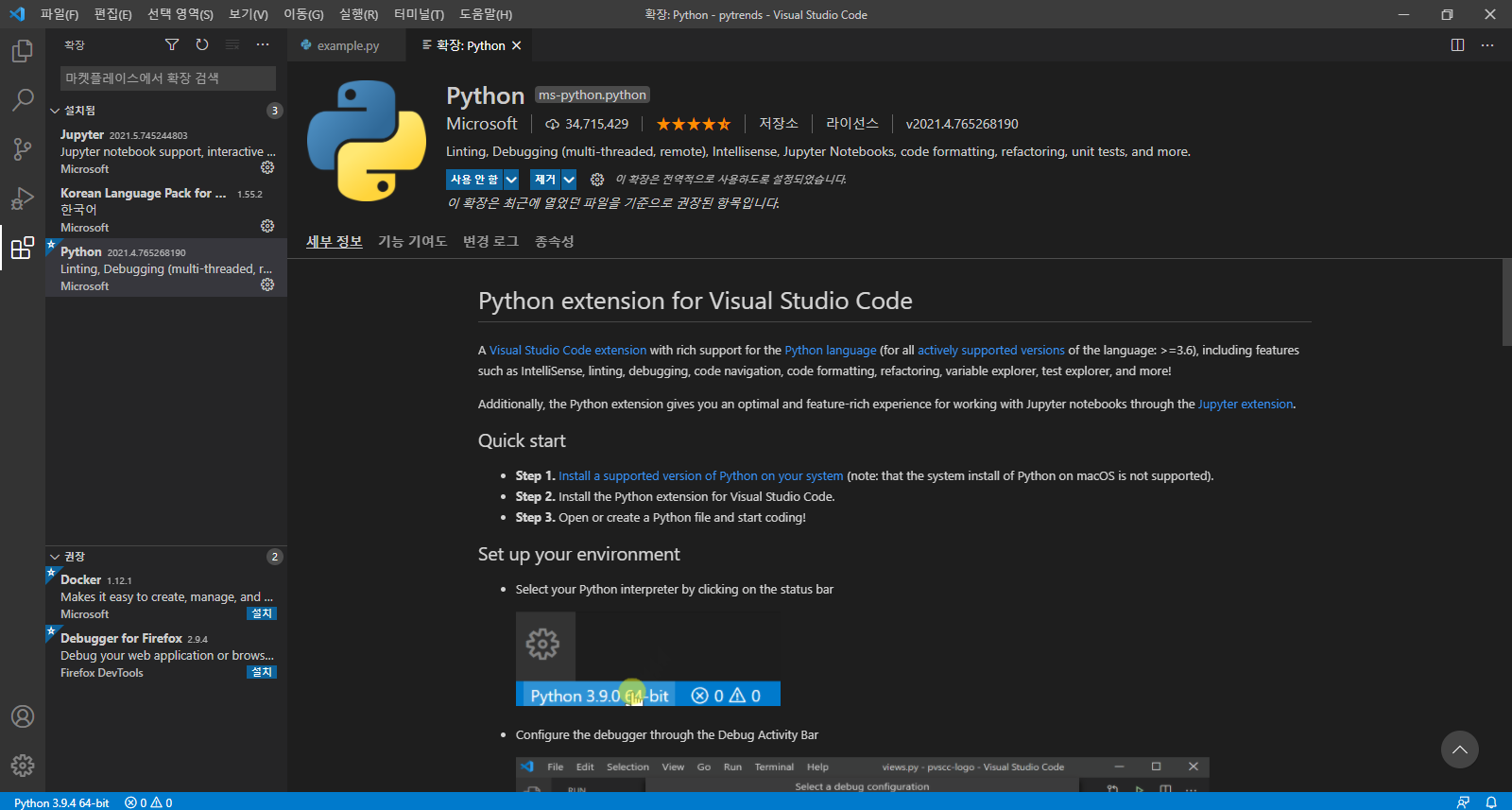
Task: Open dropdown arrow next to 제거
Action: point(569,180)
